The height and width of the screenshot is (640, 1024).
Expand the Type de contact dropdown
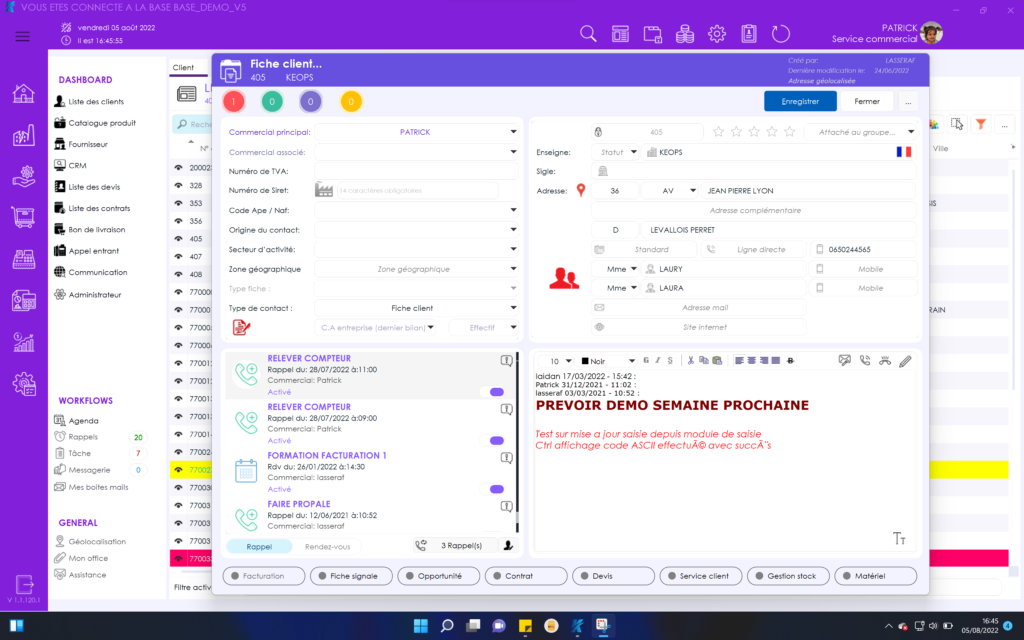tap(513, 308)
